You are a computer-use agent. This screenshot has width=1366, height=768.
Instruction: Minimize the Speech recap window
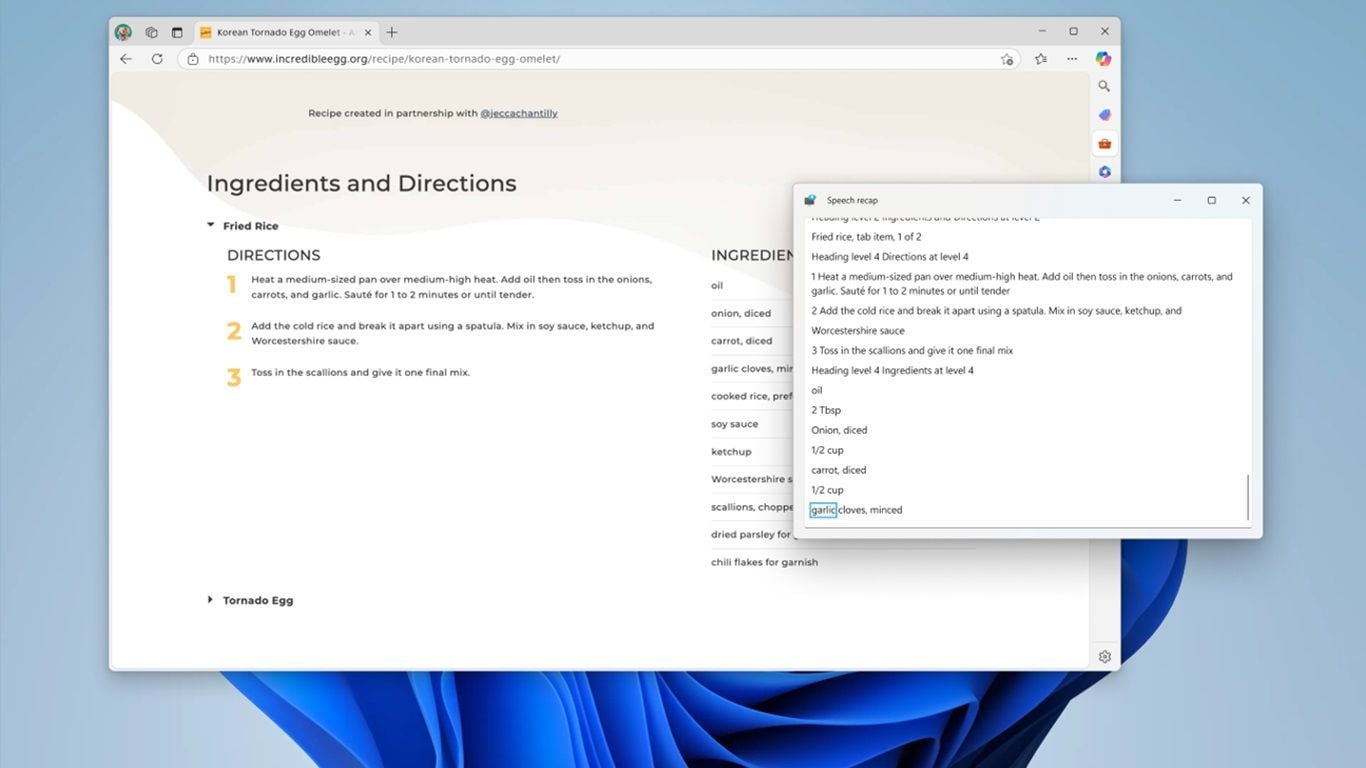[1177, 200]
